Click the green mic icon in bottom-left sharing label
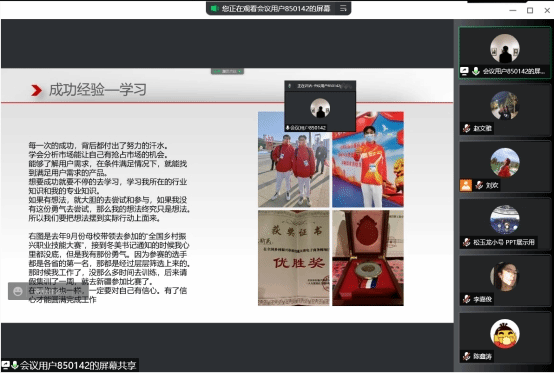 (x=14, y=365)
